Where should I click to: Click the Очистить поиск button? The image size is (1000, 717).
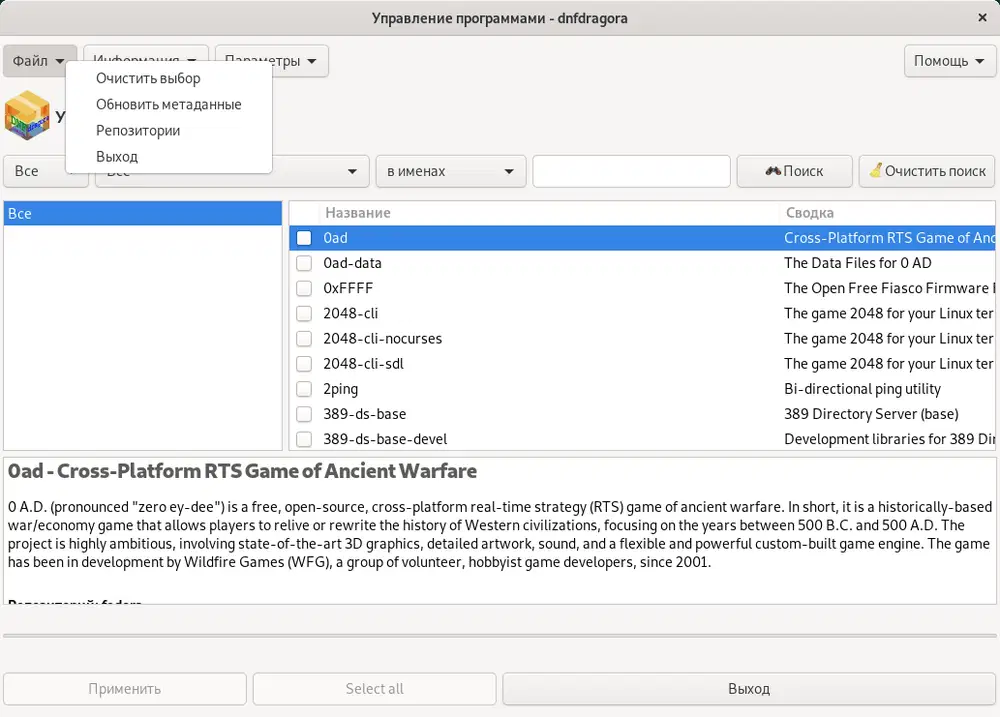(927, 171)
